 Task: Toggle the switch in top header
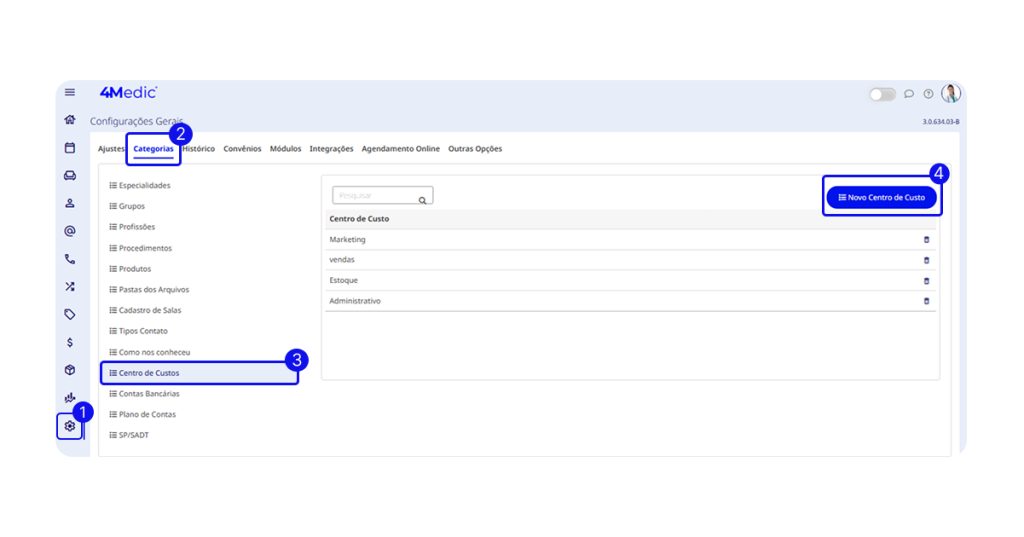(x=882, y=94)
